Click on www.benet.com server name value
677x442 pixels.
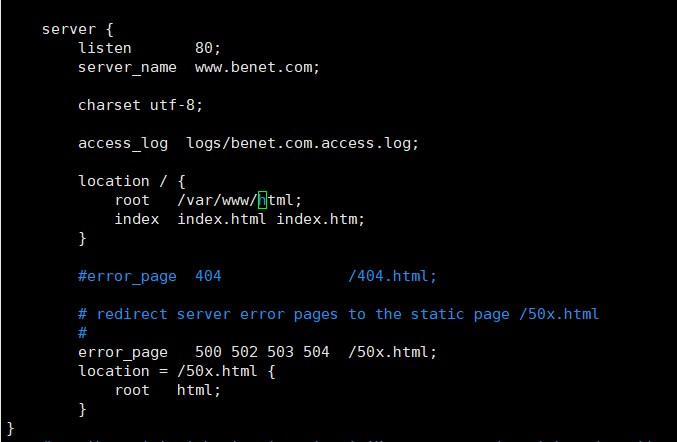[257, 67]
